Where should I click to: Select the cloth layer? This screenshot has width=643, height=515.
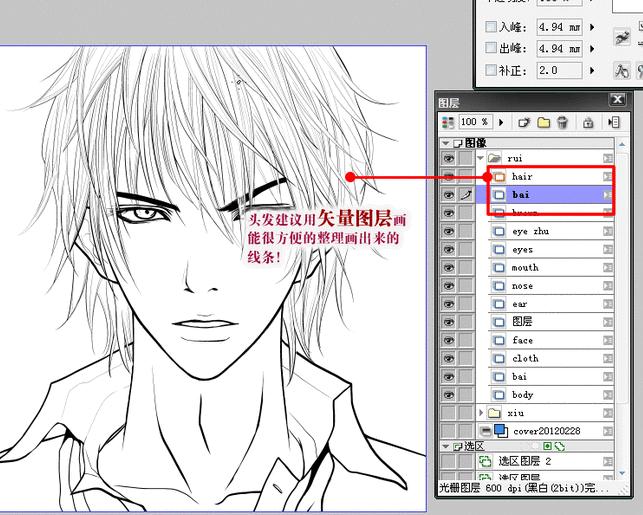coord(552,358)
